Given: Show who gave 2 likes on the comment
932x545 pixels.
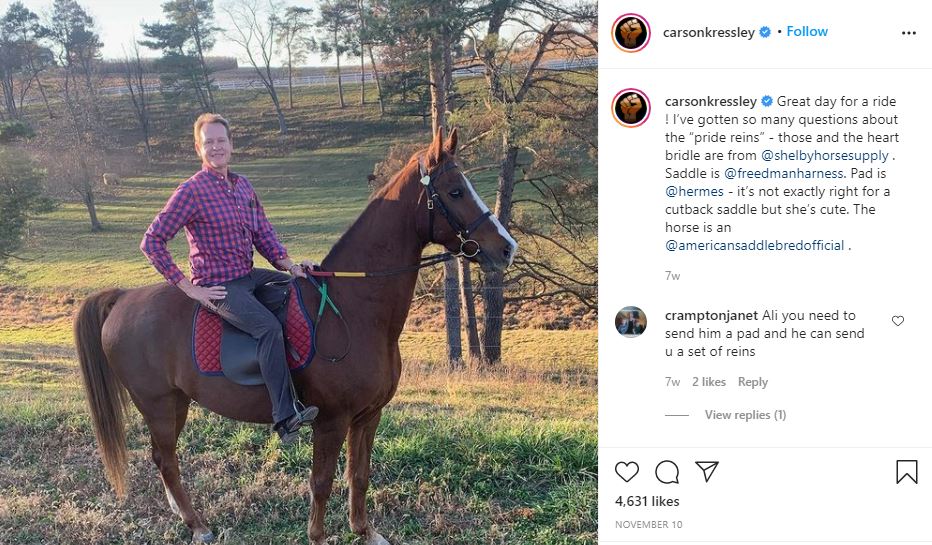Looking at the screenshot, I should pyautogui.click(x=708, y=382).
